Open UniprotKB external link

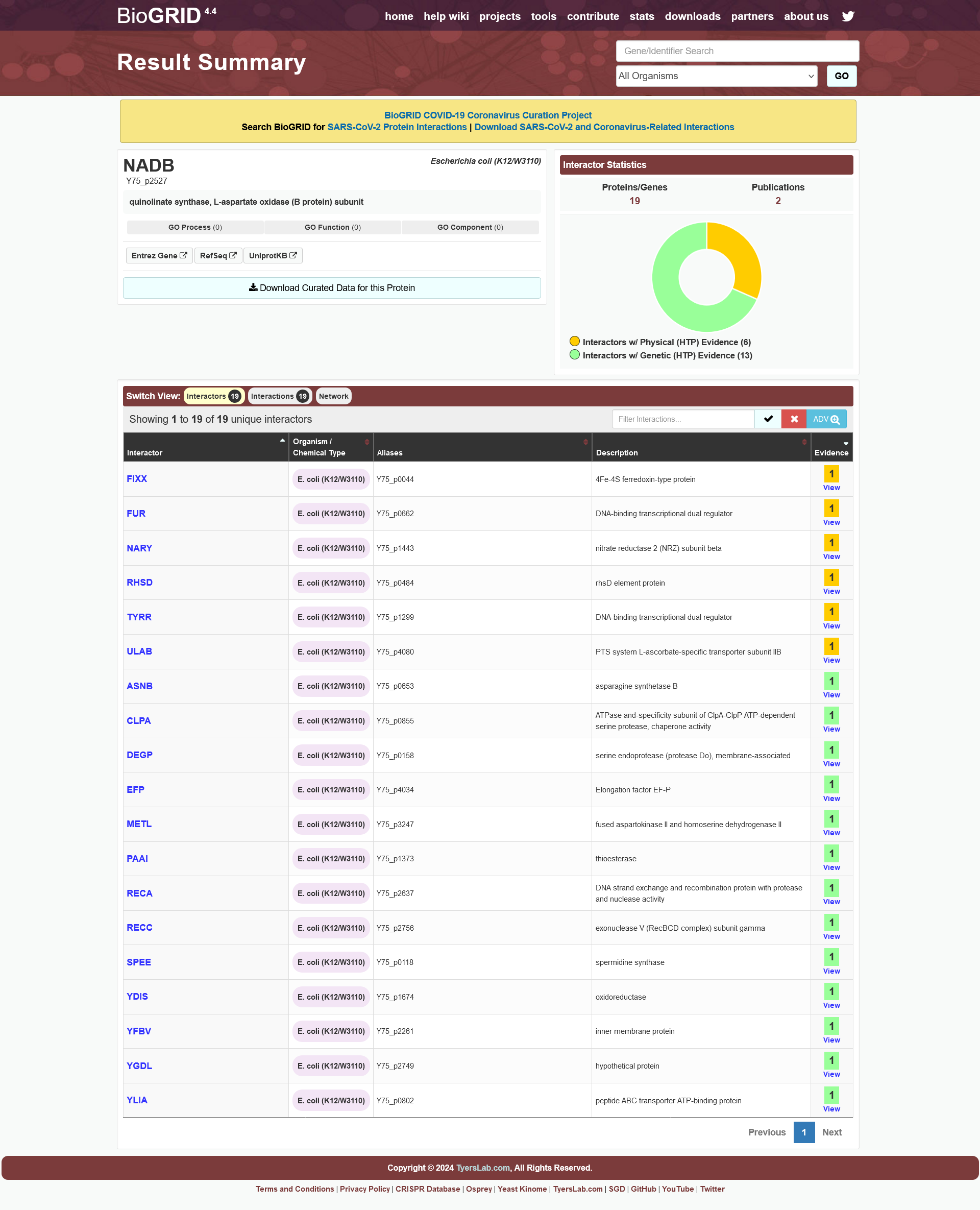point(273,256)
